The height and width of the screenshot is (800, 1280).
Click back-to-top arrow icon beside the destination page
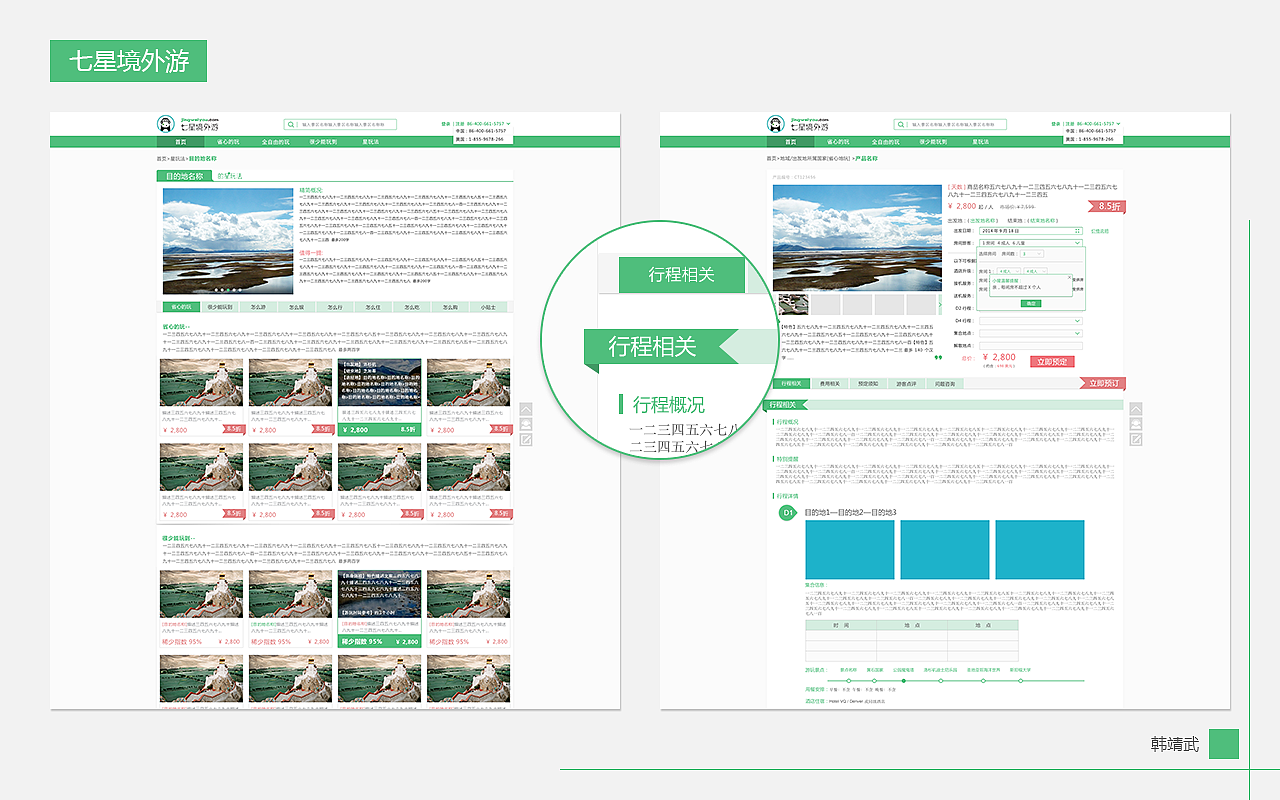tap(526, 409)
